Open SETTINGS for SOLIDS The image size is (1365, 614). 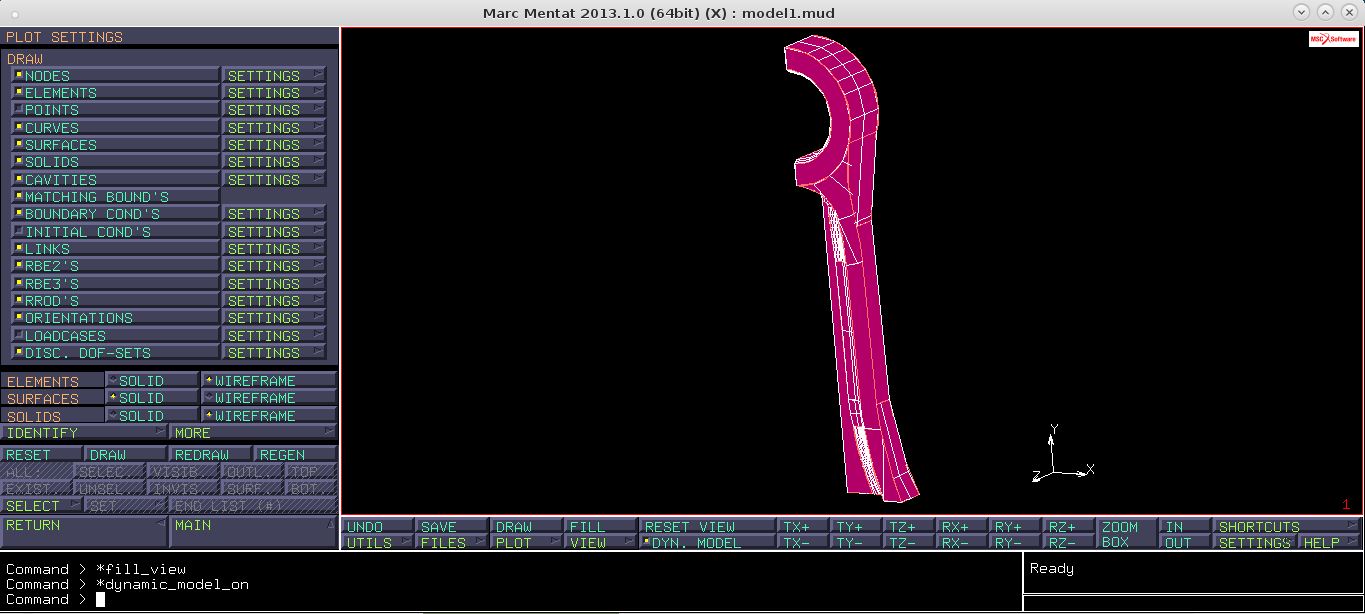coord(274,162)
